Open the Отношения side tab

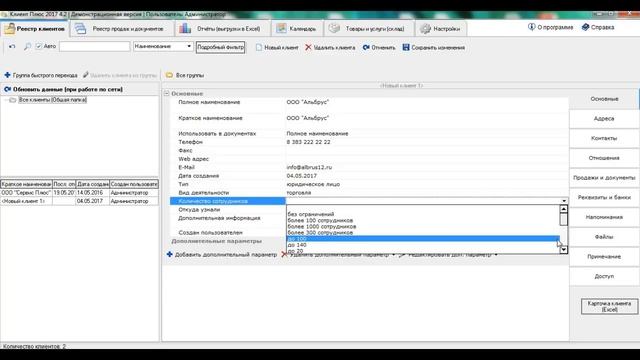pos(604,158)
